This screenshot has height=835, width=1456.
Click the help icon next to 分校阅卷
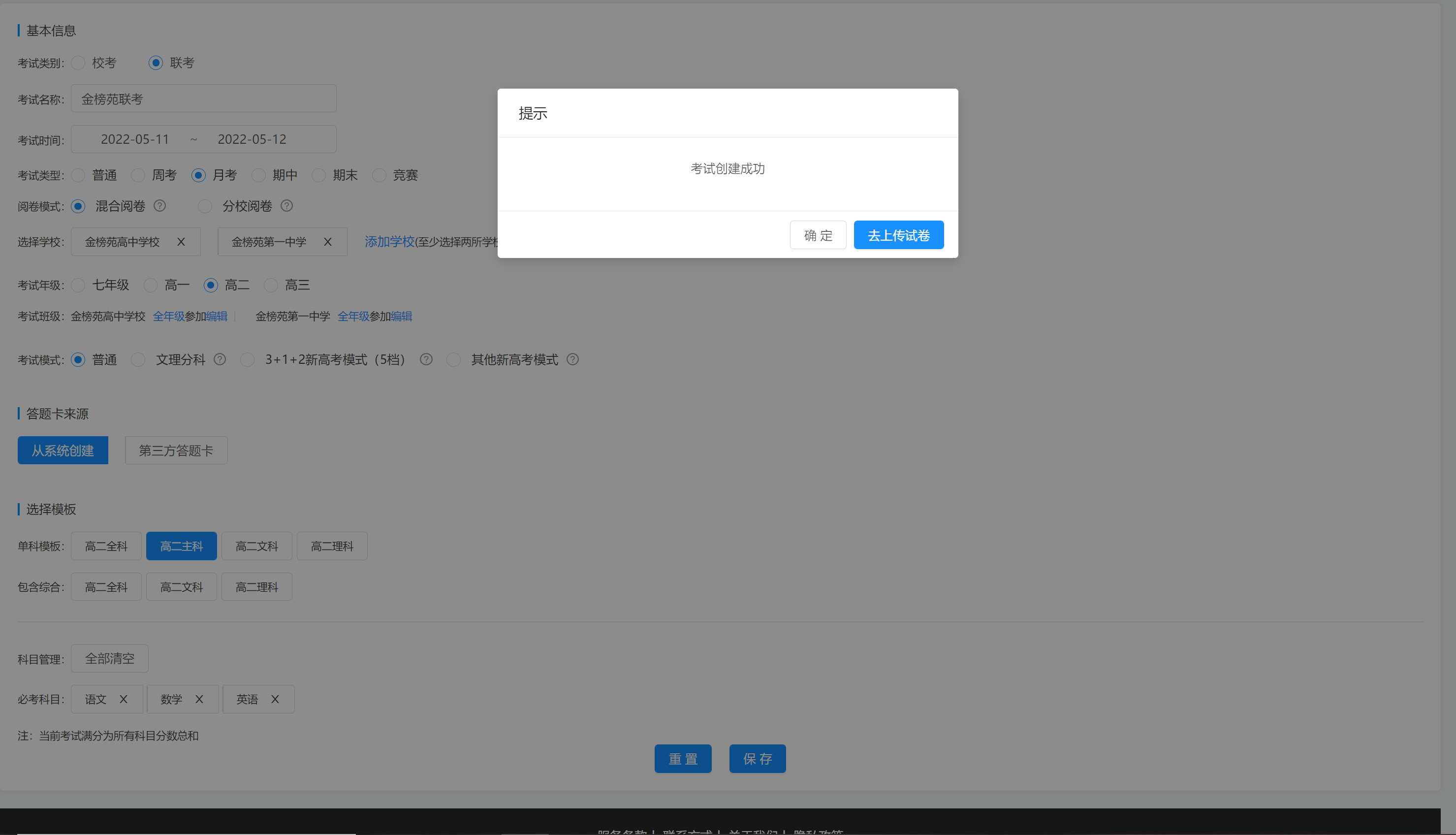click(286, 206)
